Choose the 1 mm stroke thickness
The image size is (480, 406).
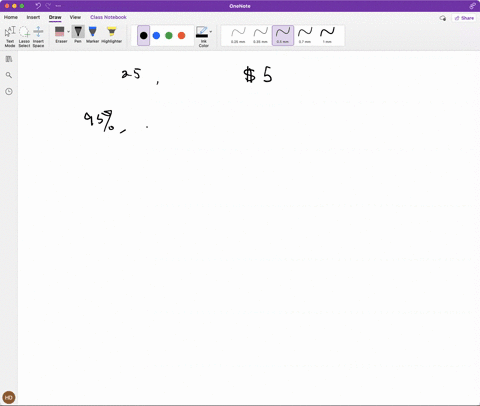point(327,35)
